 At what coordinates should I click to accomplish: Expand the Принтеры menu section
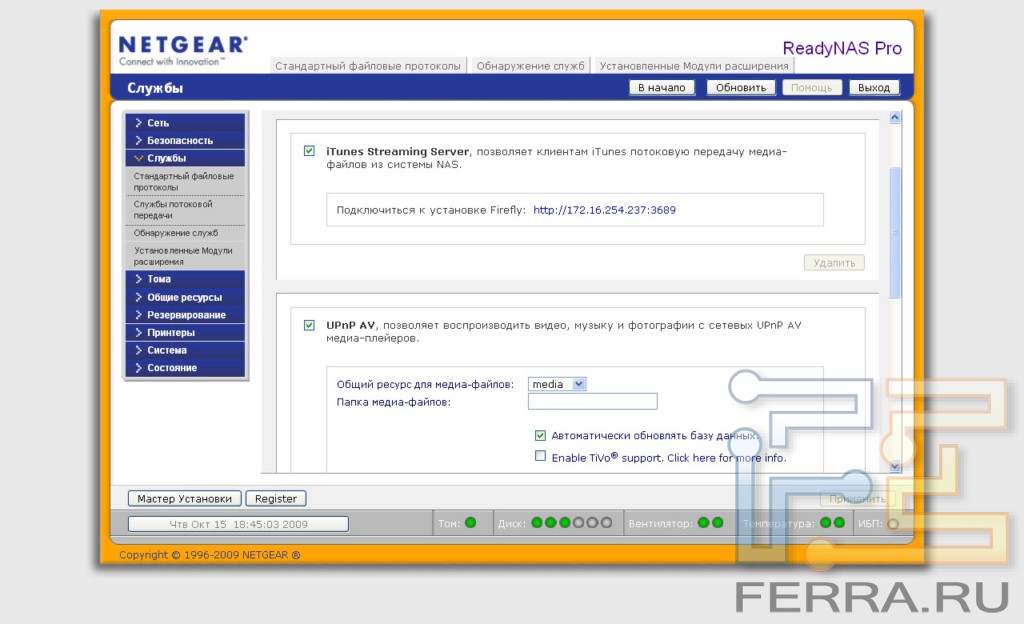185,332
